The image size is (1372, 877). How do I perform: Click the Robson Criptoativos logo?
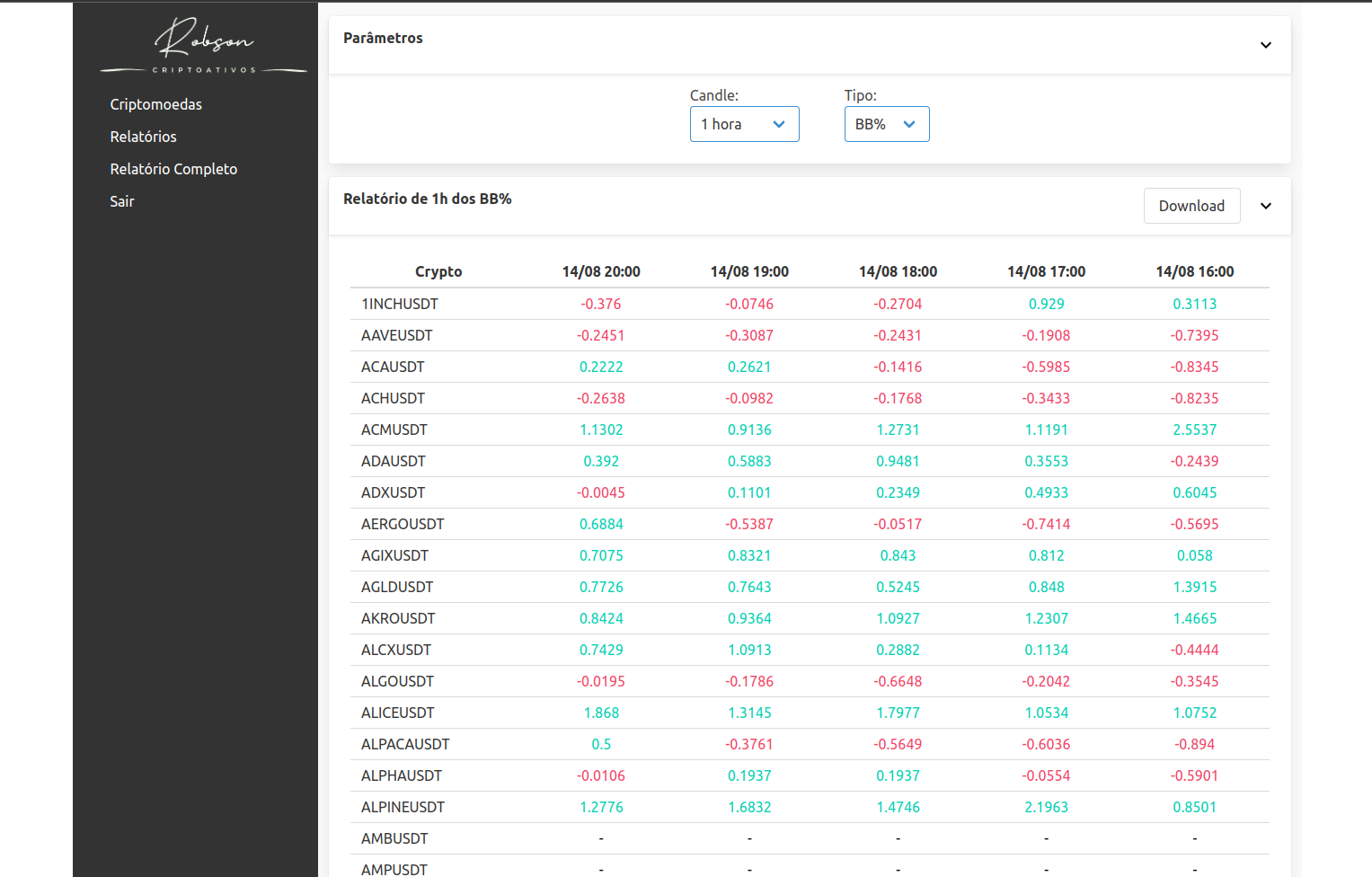pos(203,45)
